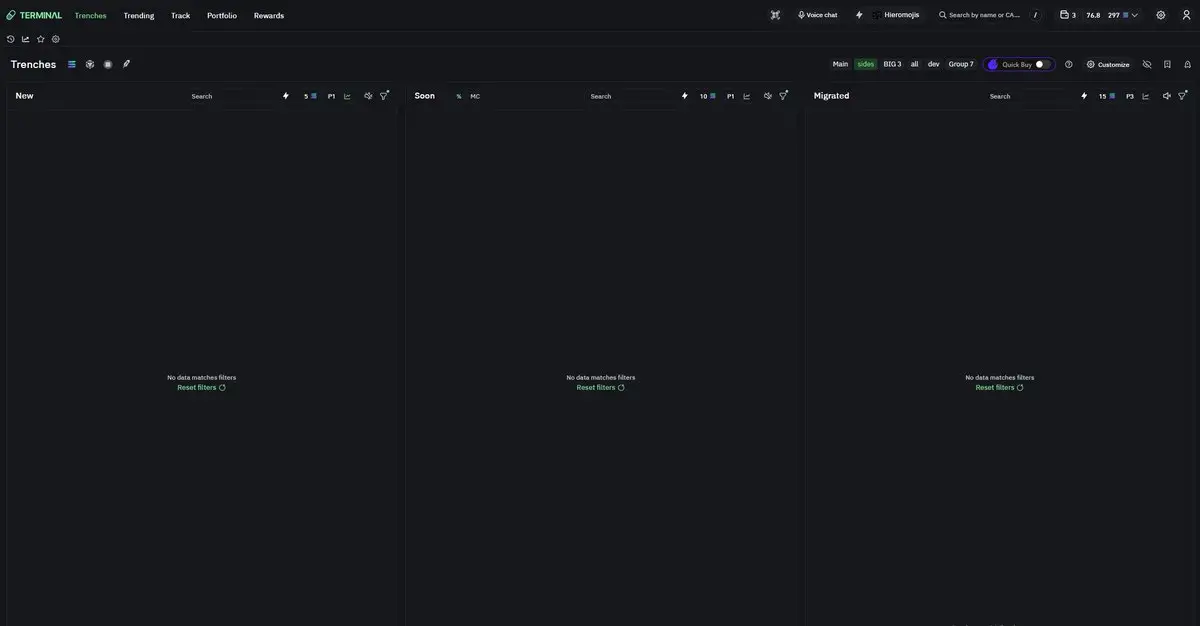Image resolution: width=1200 pixels, height=626 pixels.
Task: Click the filter icon in Migrated column
Action: [x=1182, y=96]
